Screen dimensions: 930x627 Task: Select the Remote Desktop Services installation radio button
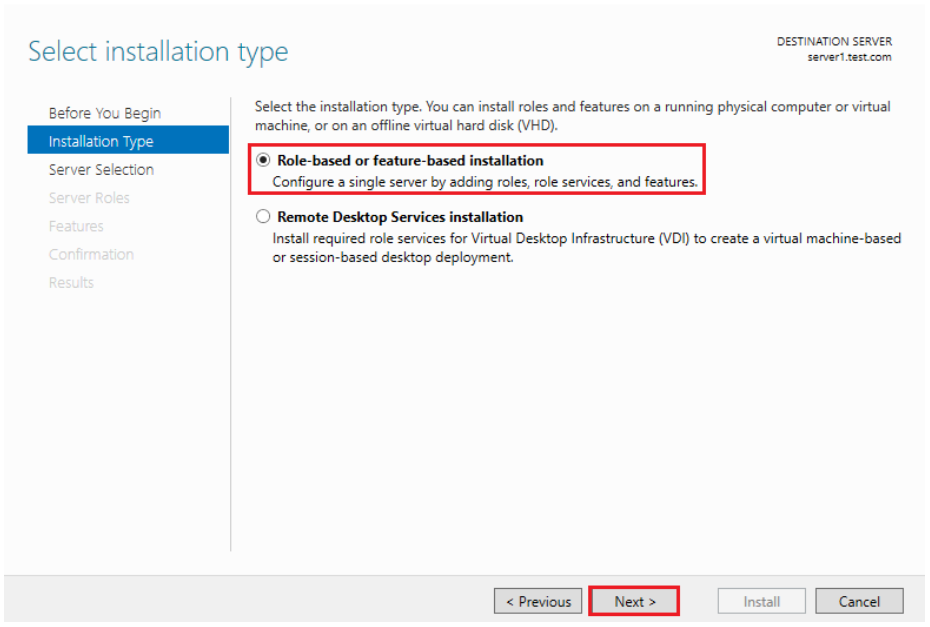pyautogui.click(x=263, y=217)
